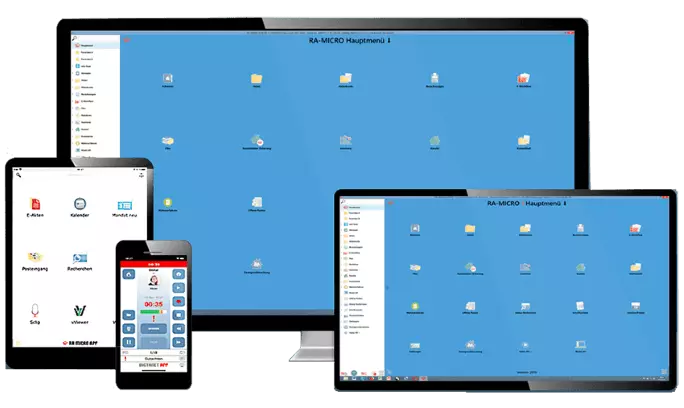The width and height of the screenshot is (684, 408).
Task: Select the highlighted top sidebar entry on monitor
Action: point(96,45)
